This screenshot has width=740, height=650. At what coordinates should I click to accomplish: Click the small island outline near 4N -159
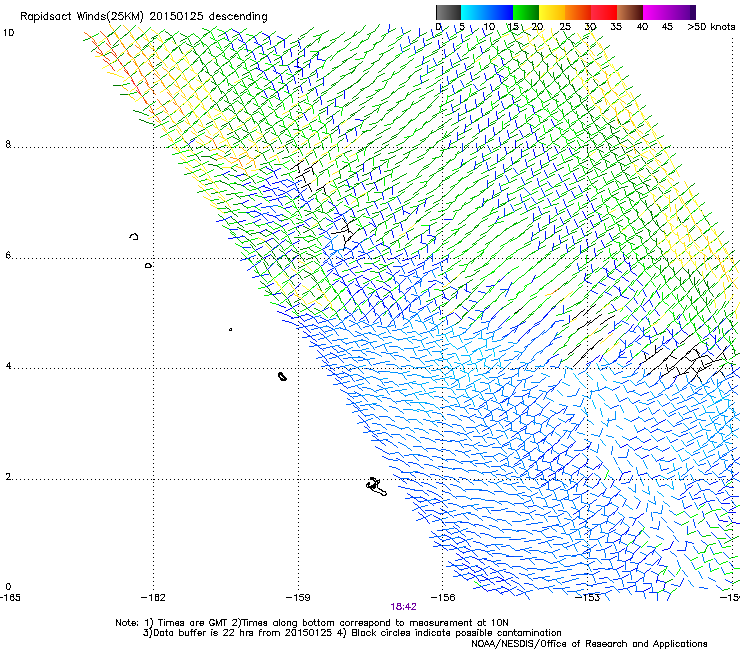283,376
